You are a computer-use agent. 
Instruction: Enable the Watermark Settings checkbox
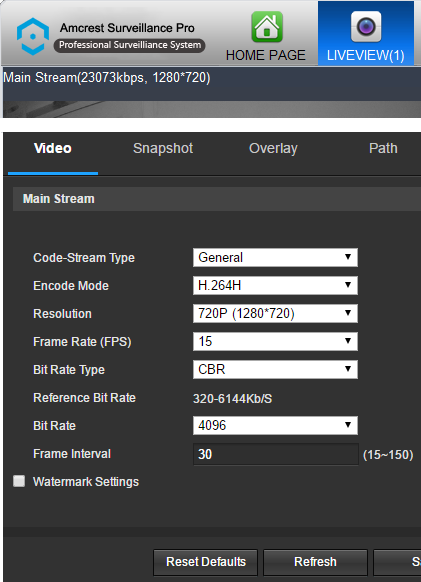click(19, 481)
